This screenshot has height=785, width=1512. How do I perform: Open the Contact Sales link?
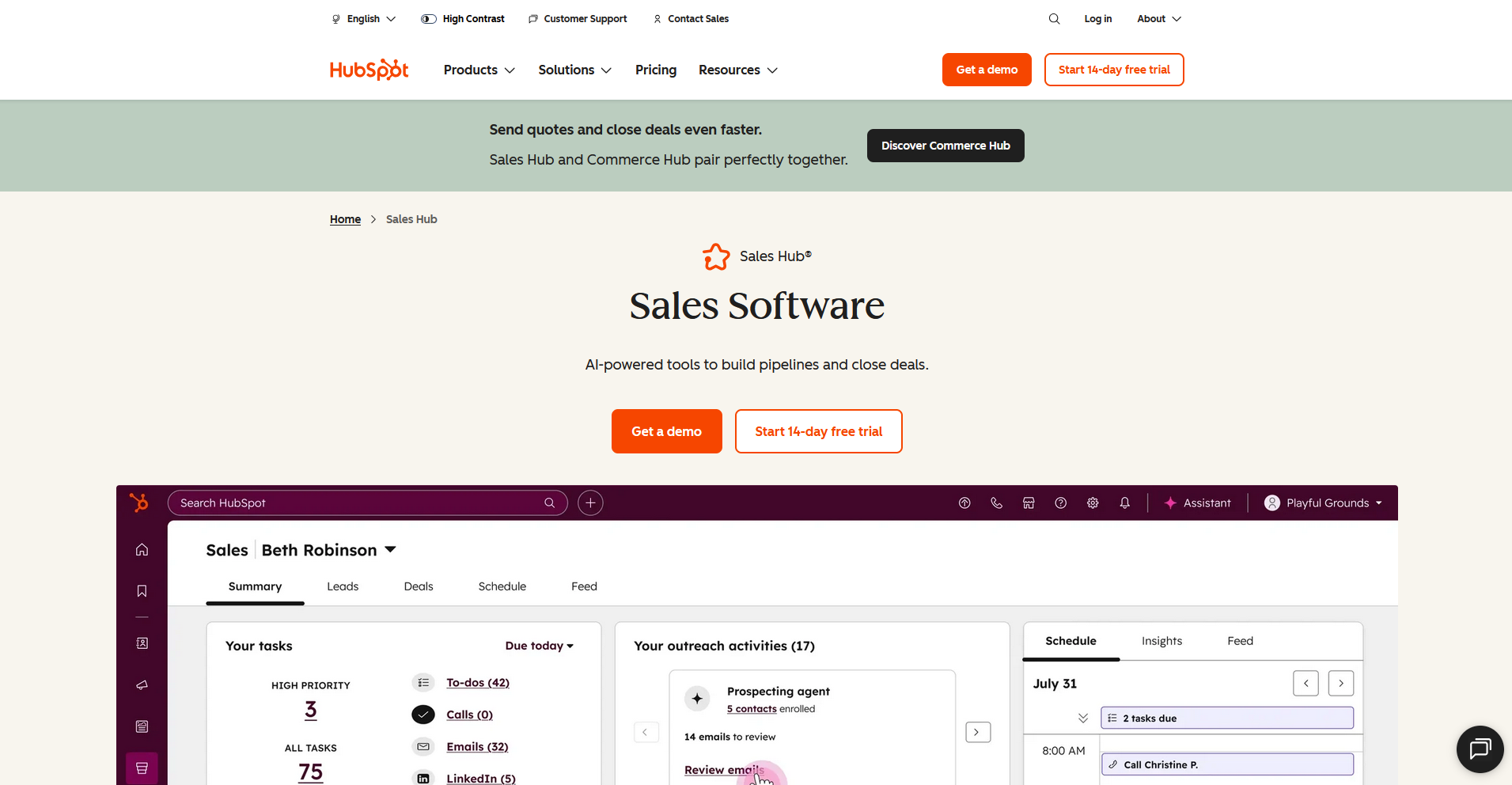click(x=691, y=19)
